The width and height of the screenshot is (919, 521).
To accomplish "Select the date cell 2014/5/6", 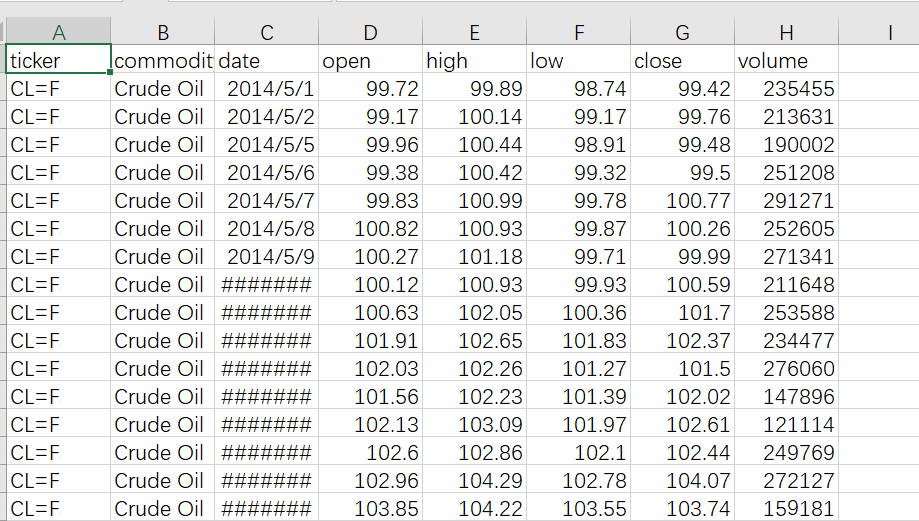I will click(x=266, y=173).
